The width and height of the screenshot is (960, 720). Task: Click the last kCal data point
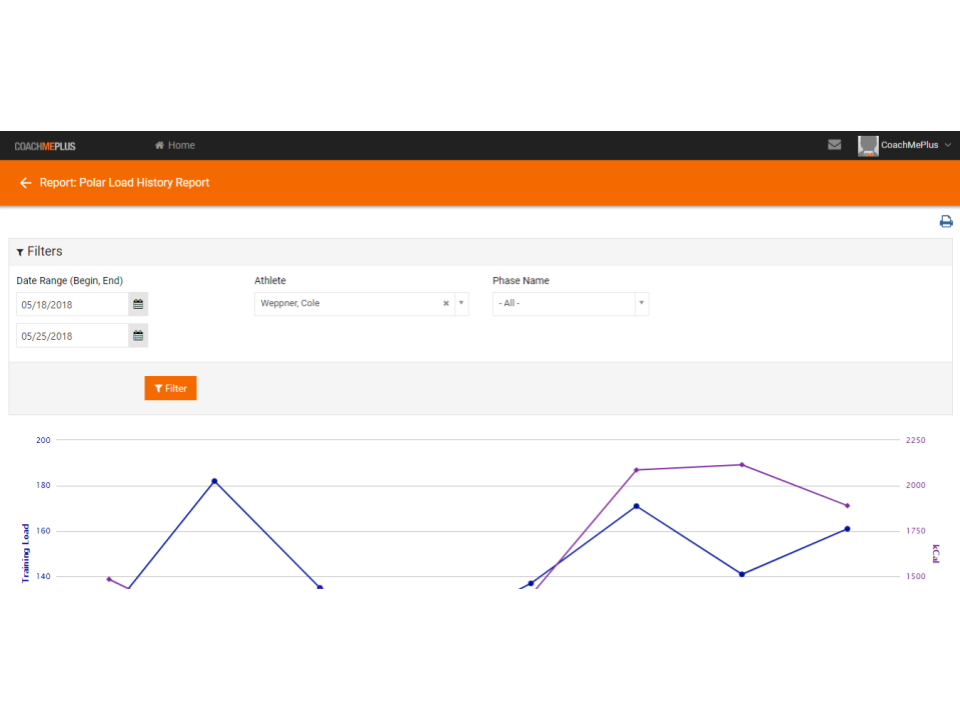click(x=847, y=506)
